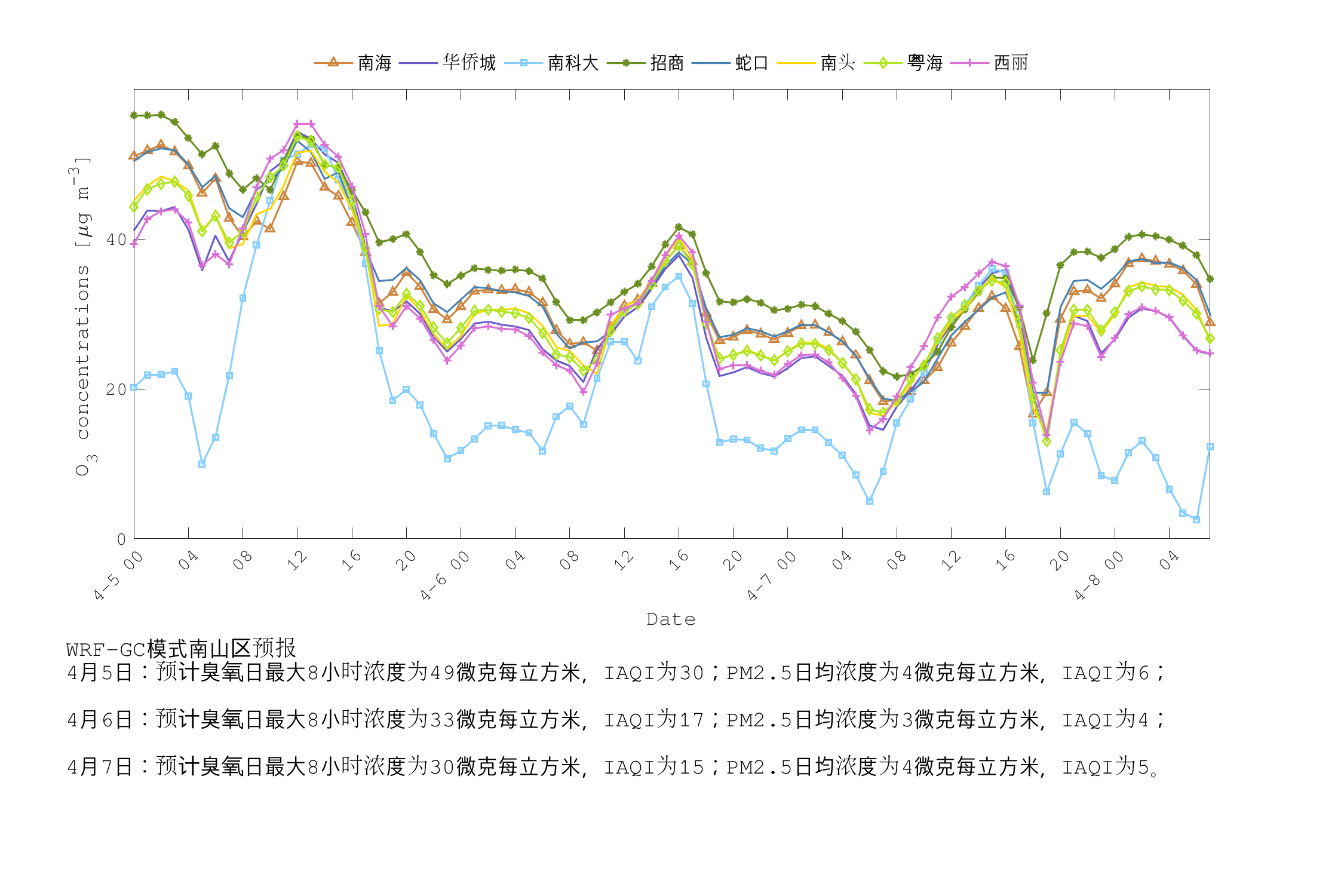The height and width of the screenshot is (896, 1344).
Task: Toggle visibility of the 南海 series
Action: click(358, 60)
